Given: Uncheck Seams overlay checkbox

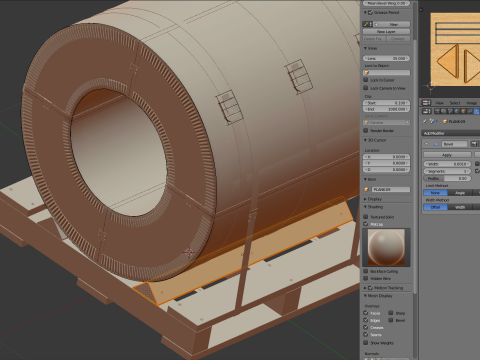Looking at the screenshot, I should coord(366,335).
